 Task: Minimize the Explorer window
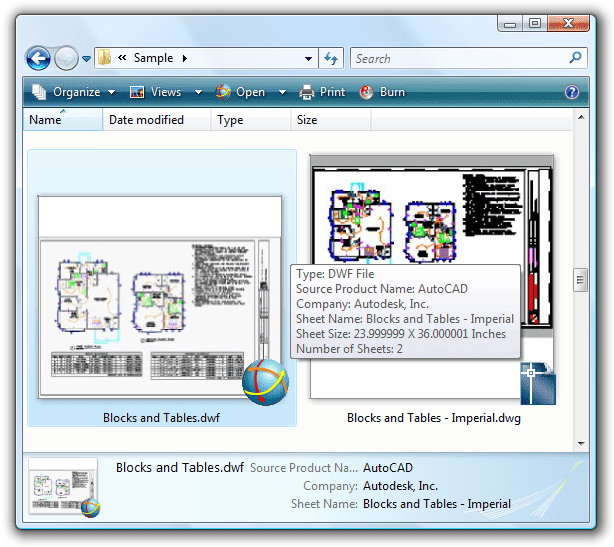510,24
